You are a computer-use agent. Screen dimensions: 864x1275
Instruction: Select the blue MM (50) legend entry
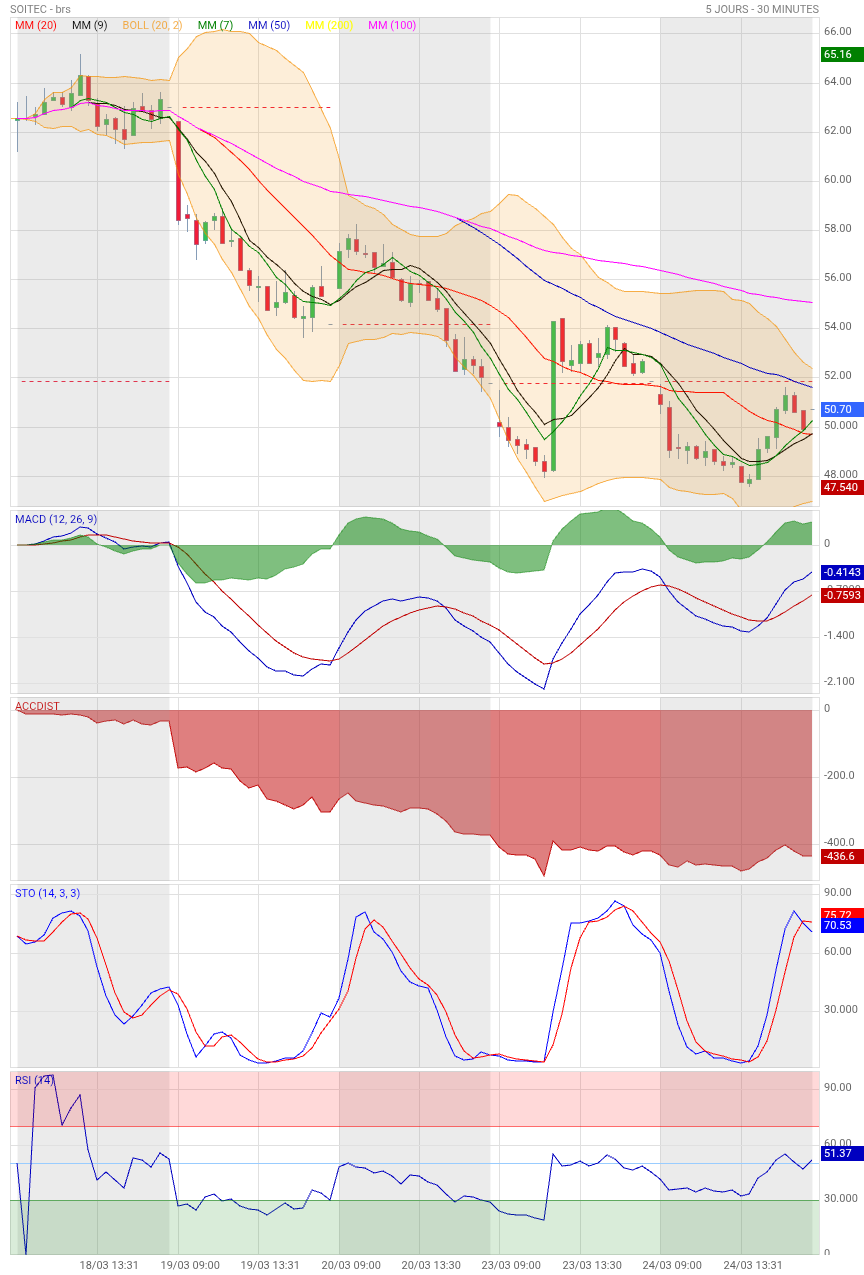coord(269,25)
